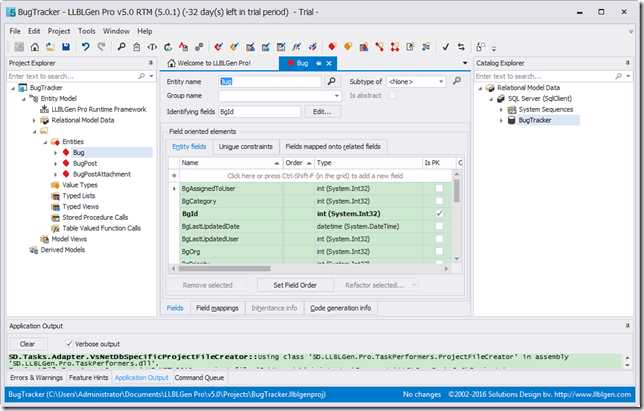The width and height of the screenshot is (644, 411).
Task: Switch to Field mappings tab
Action: click(217, 308)
